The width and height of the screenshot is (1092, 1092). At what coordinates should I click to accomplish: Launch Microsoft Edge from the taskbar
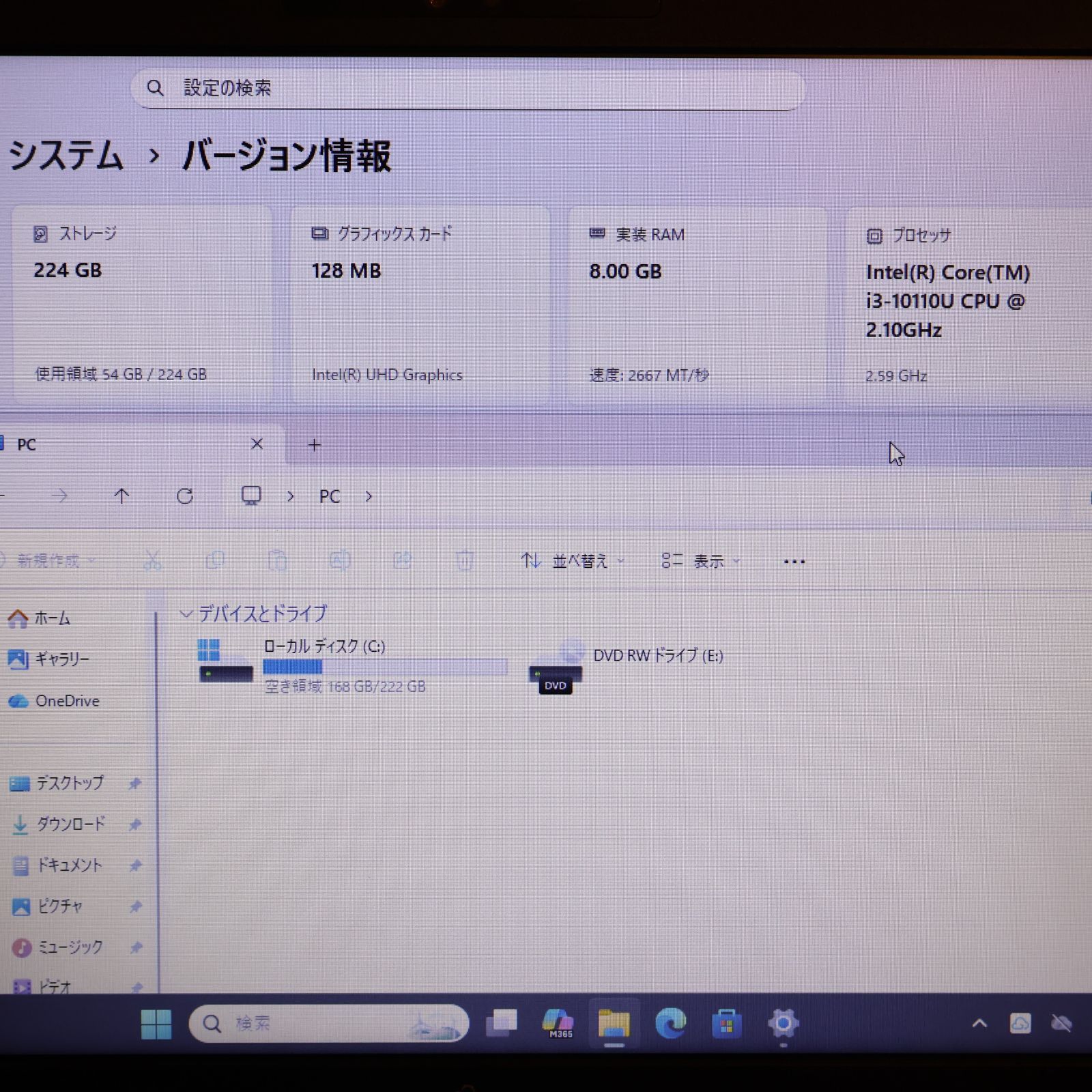coord(671,1023)
